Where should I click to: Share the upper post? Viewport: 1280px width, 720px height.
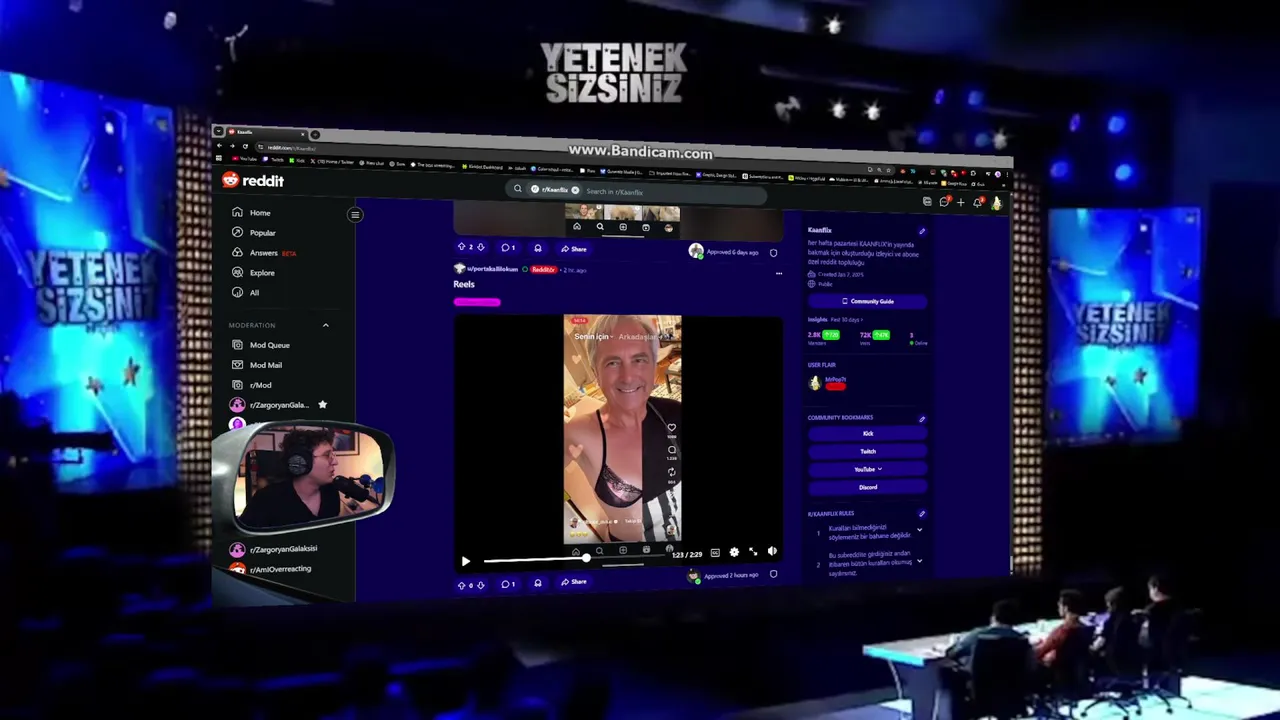coord(573,248)
